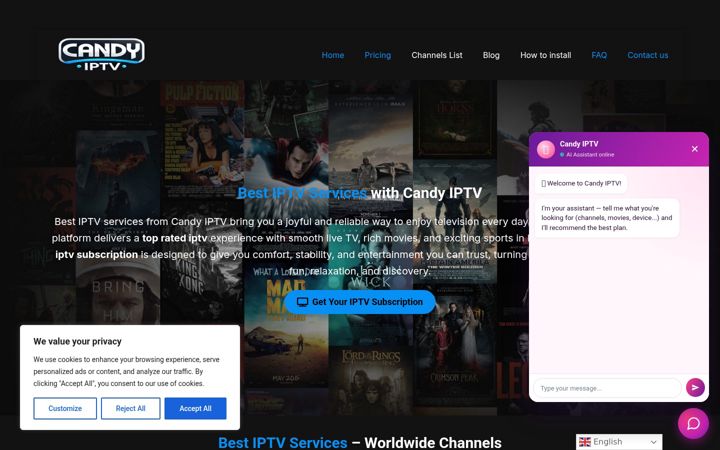This screenshot has width=720, height=450.
Task: Click the chat assistant avatar icon
Action: (546, 149)
